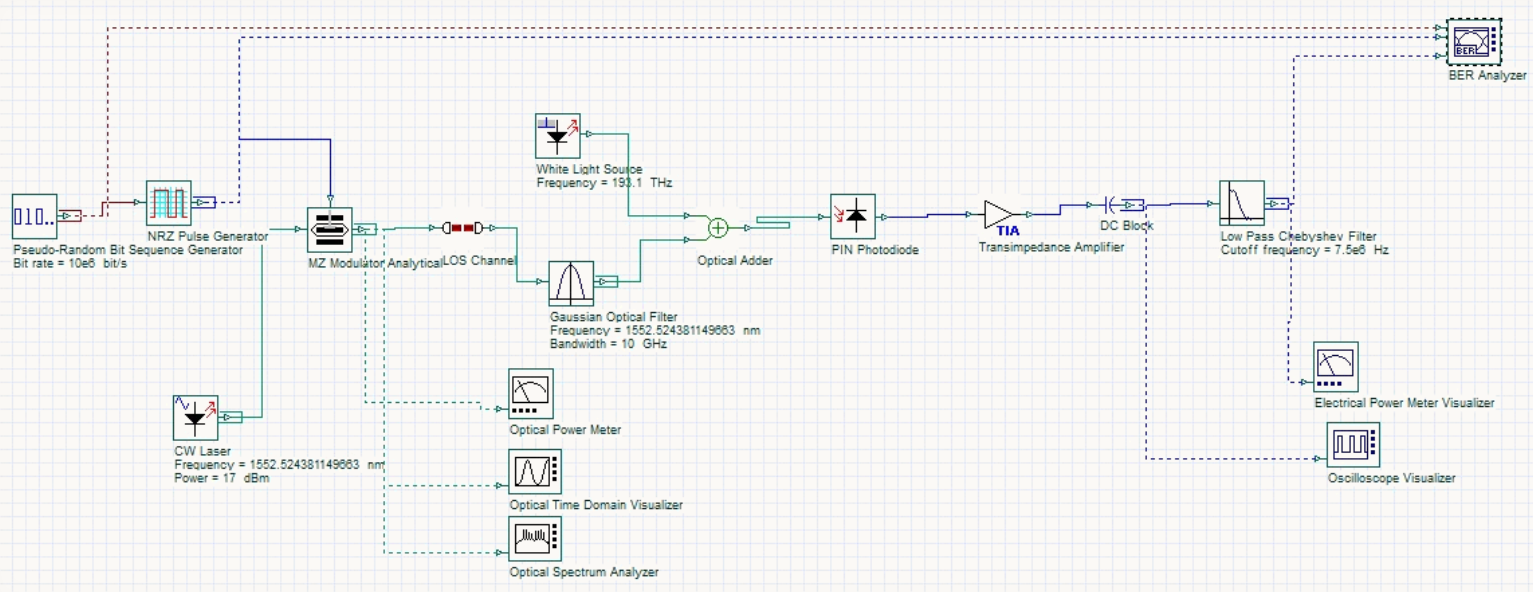1533x592 pixels.
Task: Select the DC Block capacitor symbol
Action: click(1111, 204)
